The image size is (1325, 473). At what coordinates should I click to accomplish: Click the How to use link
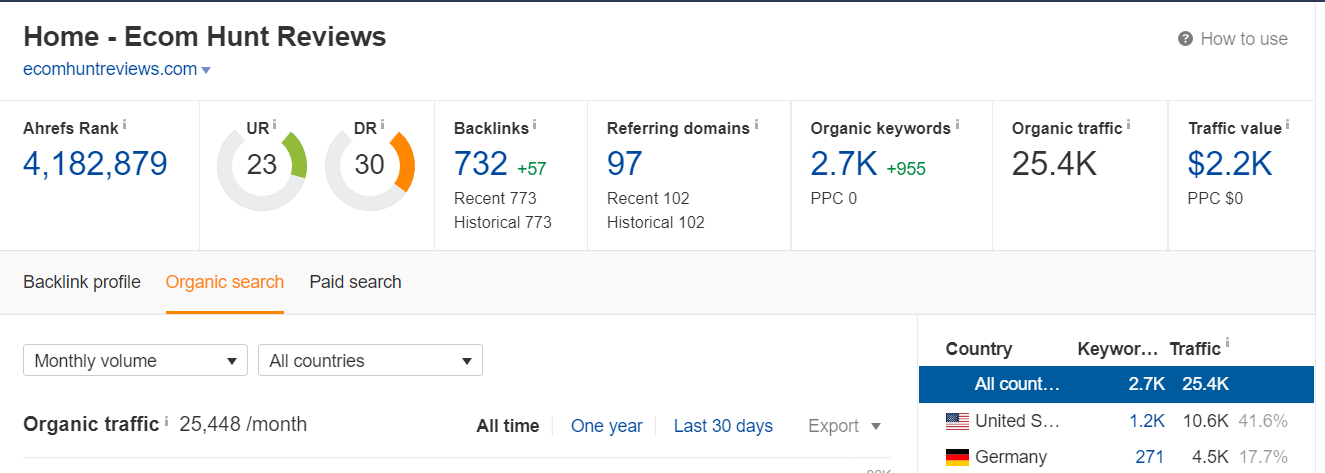pyautogui.click(x=1244, y=39)
